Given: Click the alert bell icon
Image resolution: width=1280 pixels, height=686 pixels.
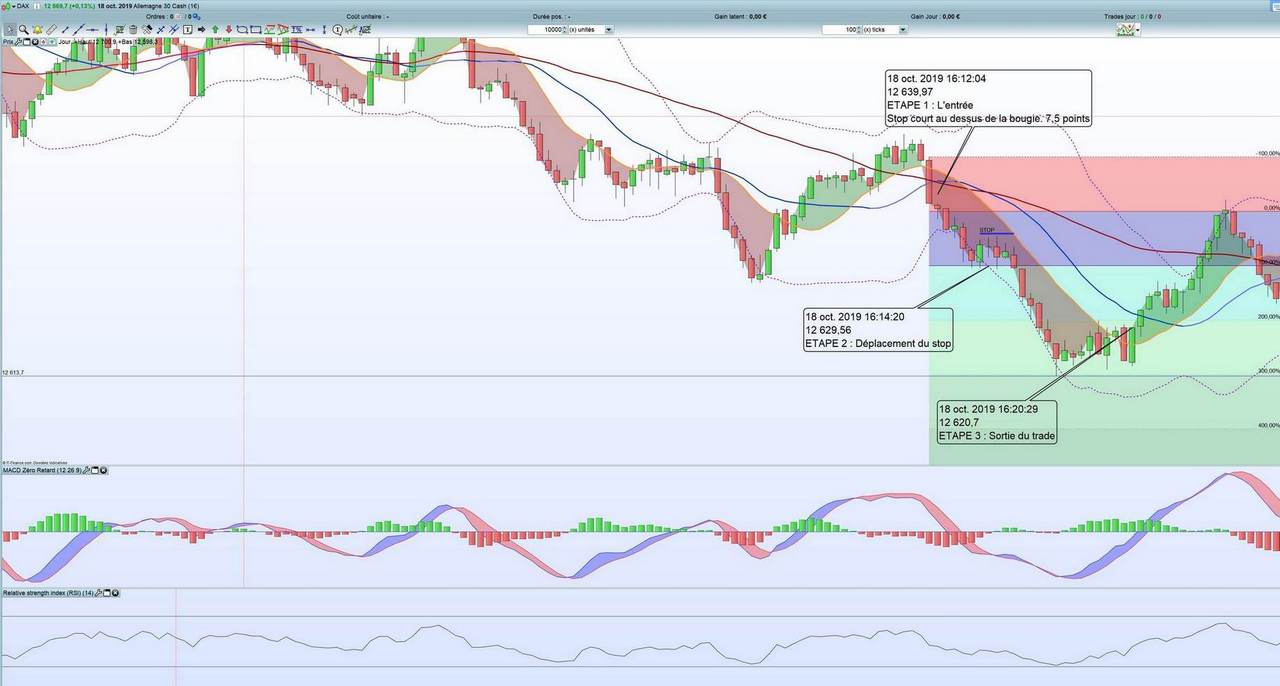Looking at the screenshot, I should pos(37,30).
